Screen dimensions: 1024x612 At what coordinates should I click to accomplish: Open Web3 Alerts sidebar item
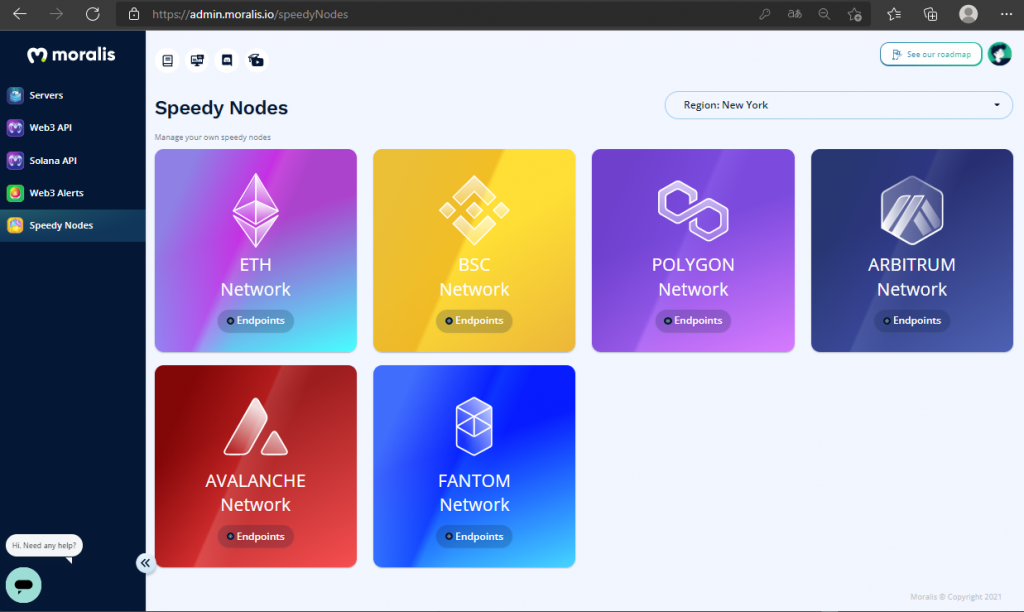pyautogui.click(x=56, y=193)
